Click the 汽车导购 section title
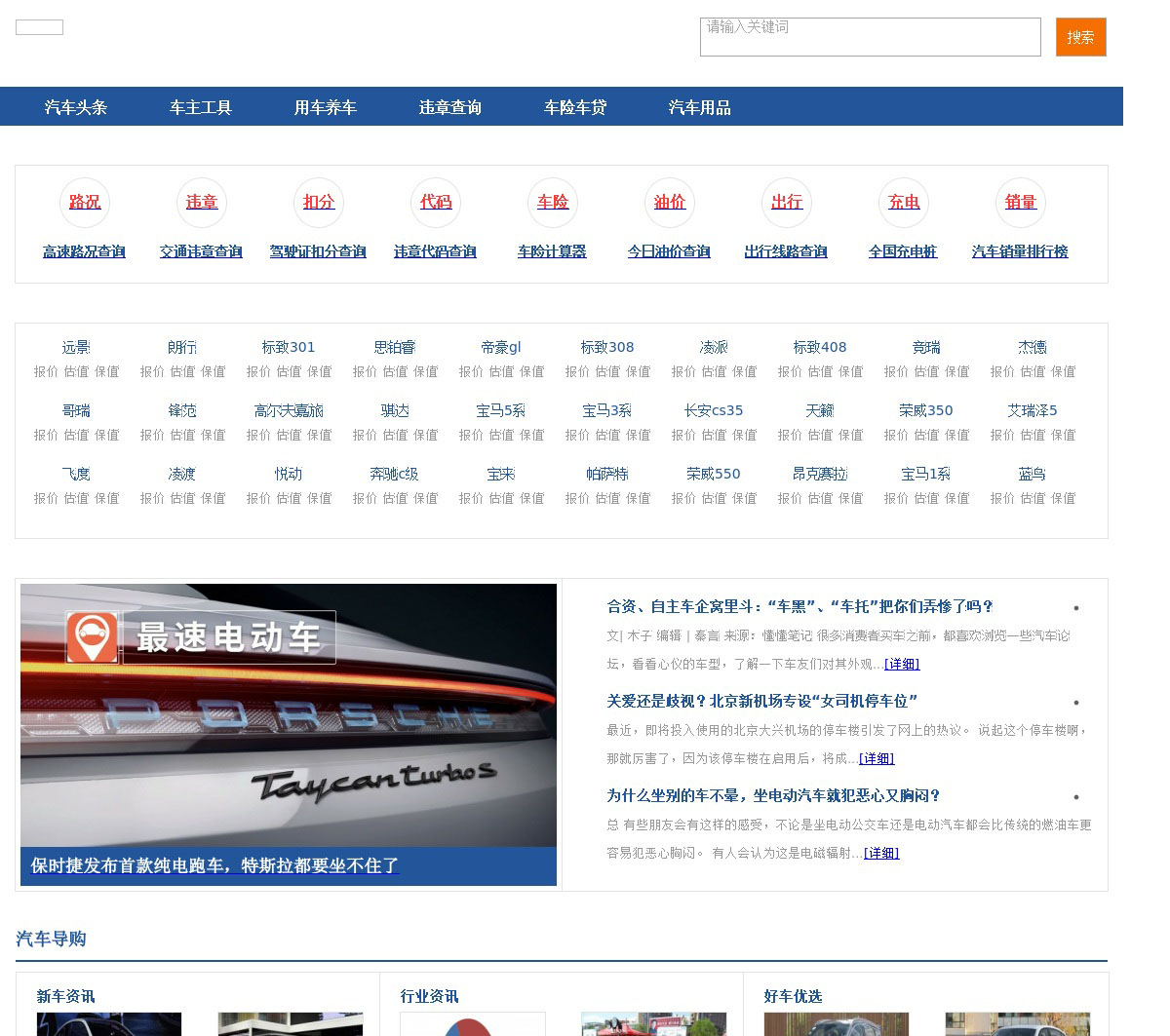The image size is (1170, 1036). pyautogui.click(x=52, y=939)
